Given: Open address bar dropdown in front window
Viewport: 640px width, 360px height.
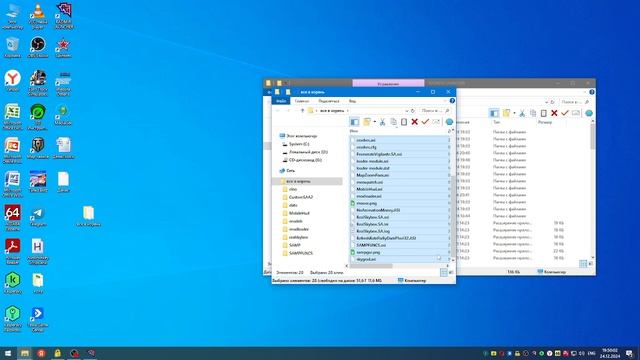Looking at the screenshot, I should coord(407,111).
